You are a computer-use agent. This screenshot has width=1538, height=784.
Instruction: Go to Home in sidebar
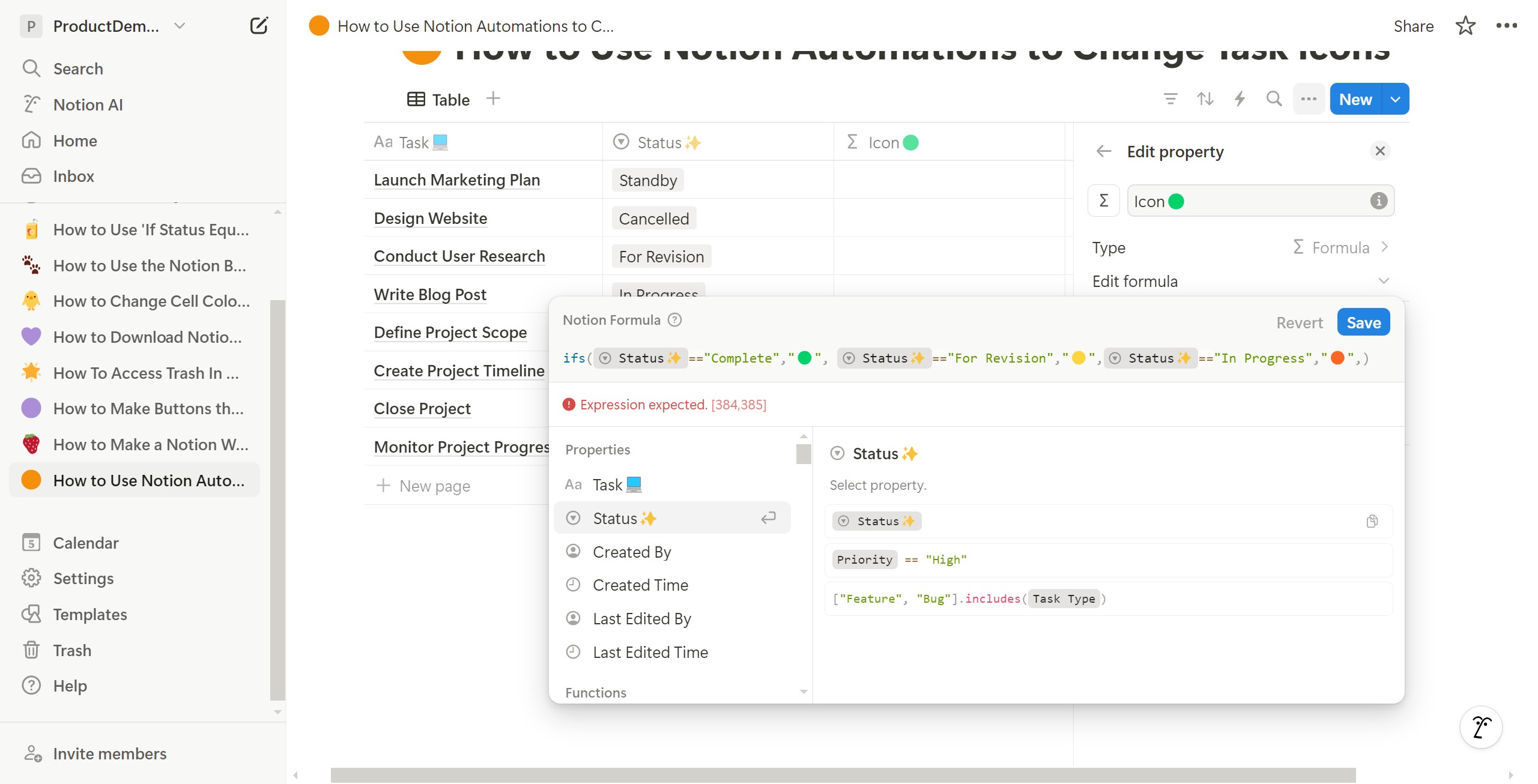coord(75,140)
